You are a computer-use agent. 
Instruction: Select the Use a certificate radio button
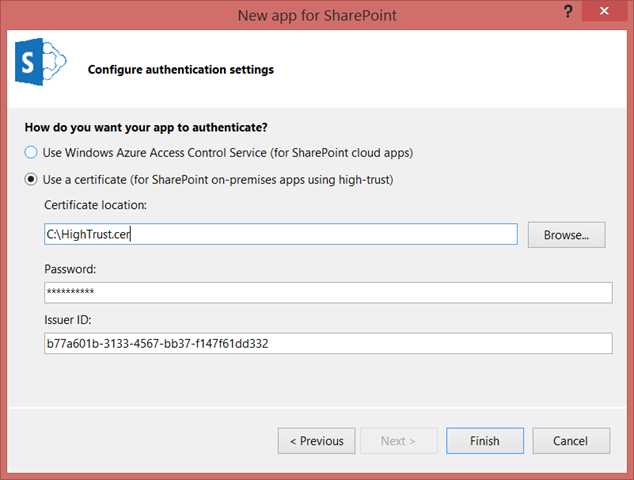click(31, 179)
